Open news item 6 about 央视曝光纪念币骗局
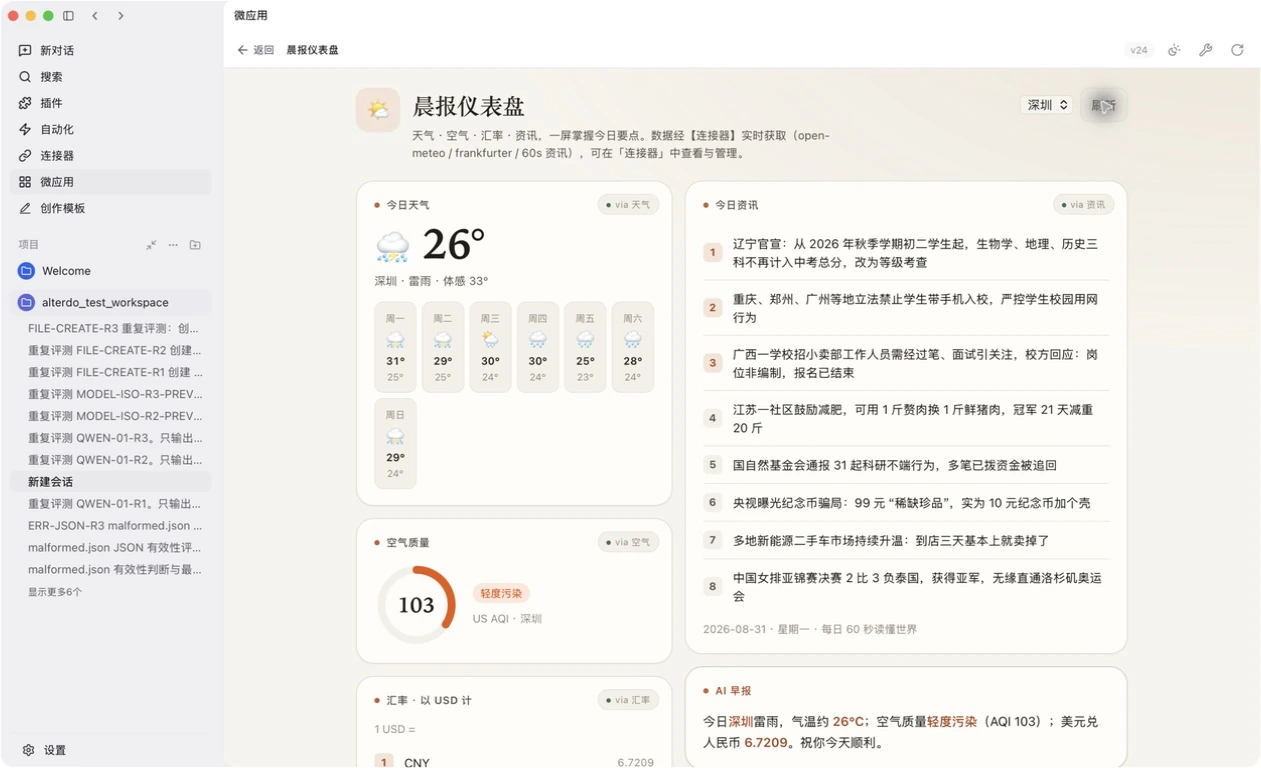The width and height of the screenshot is (1261, 768). pyautogui.click(x=906, y=503)
